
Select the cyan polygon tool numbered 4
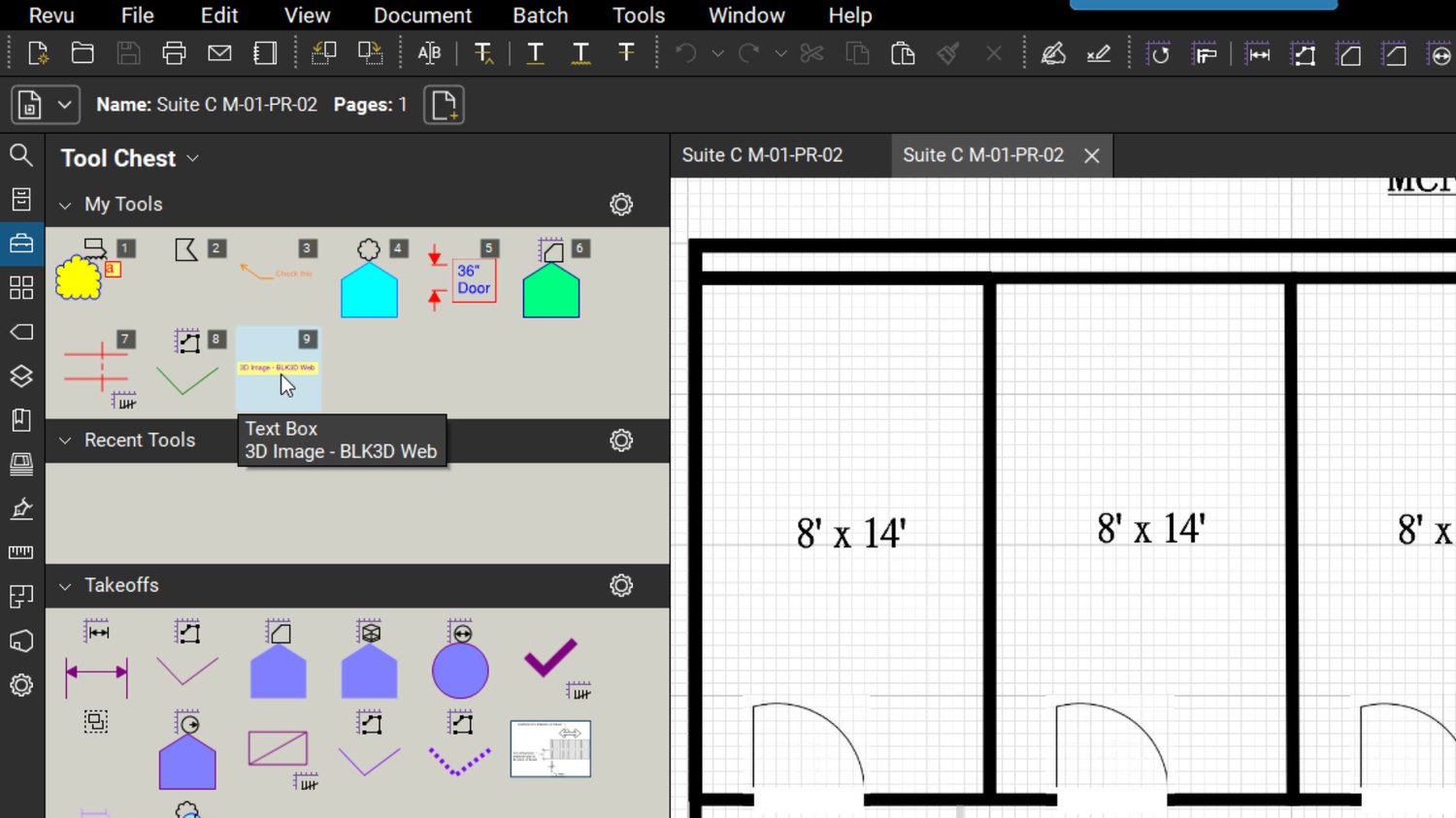[x=369, y=288]
